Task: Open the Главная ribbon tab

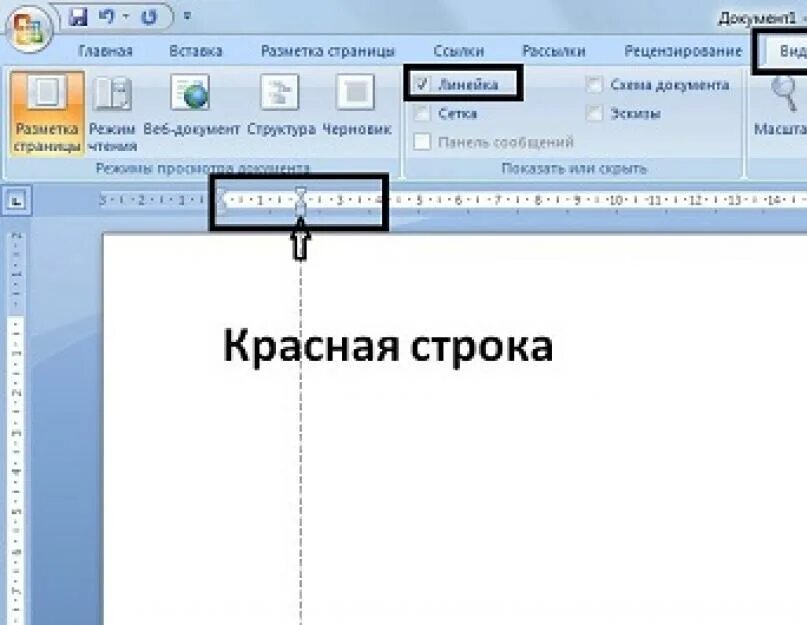Action: pyautogui.click(x=106, y=51)
